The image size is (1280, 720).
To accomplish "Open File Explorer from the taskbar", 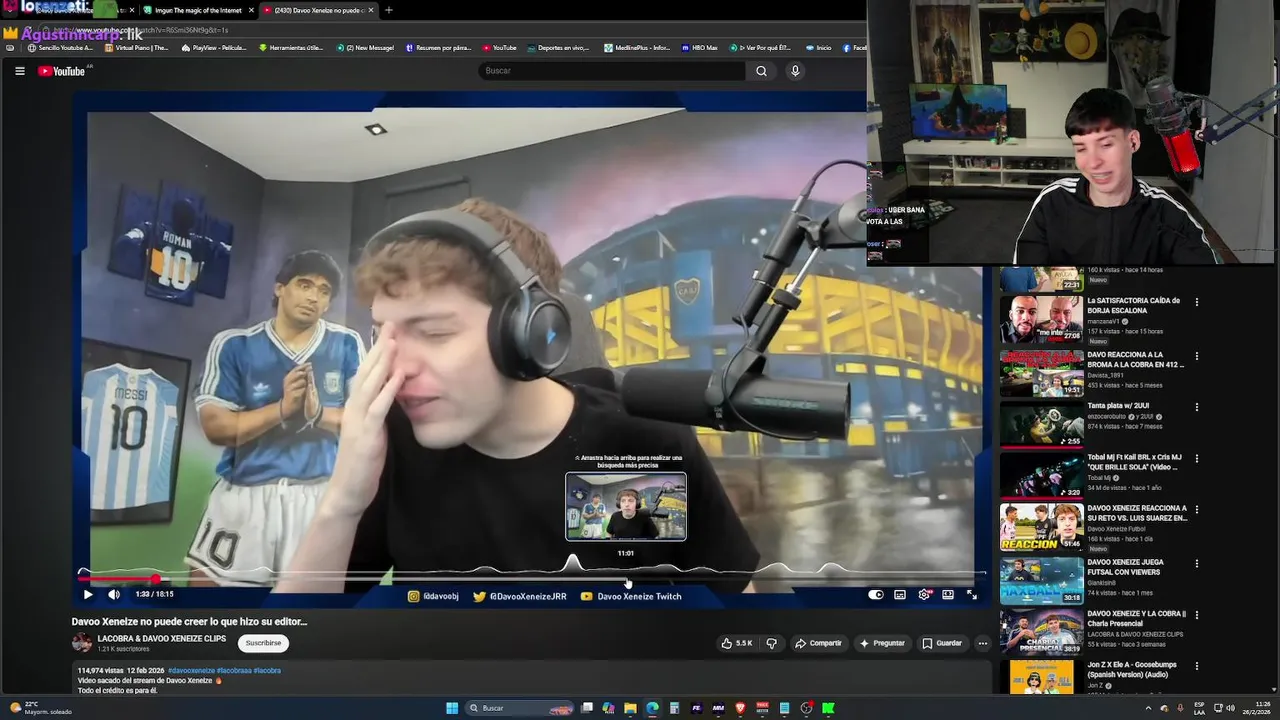I will point(630,708).
